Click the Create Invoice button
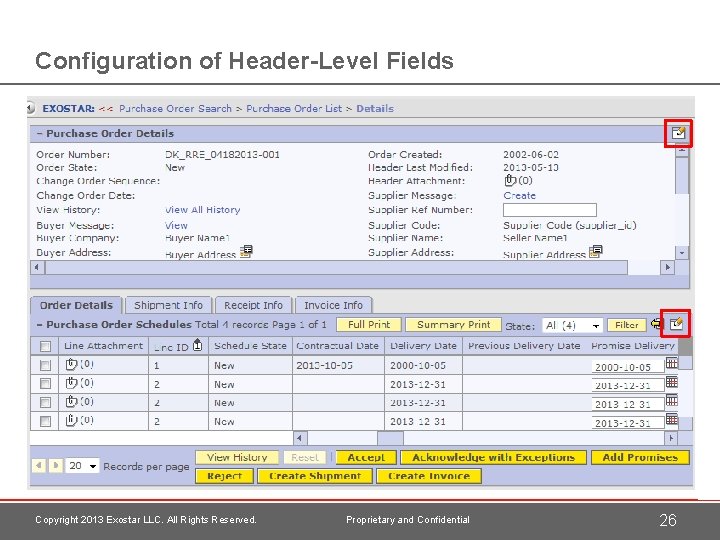 click(429, 476)
